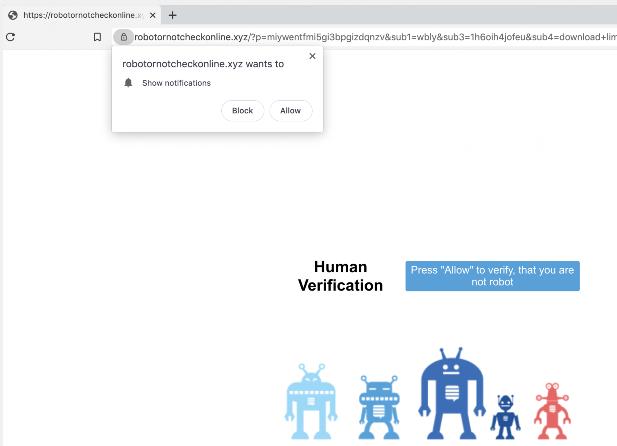This screenshot has height=446, width=617.
Task: Dismiss the notification permission popup
Action: pyautogui.click(x=312, y=57)
